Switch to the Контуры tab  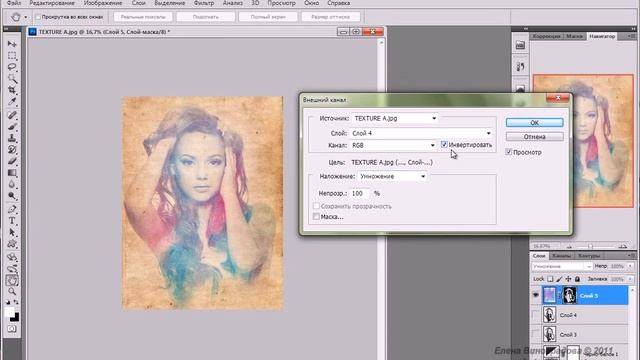[x=589, y=256]
